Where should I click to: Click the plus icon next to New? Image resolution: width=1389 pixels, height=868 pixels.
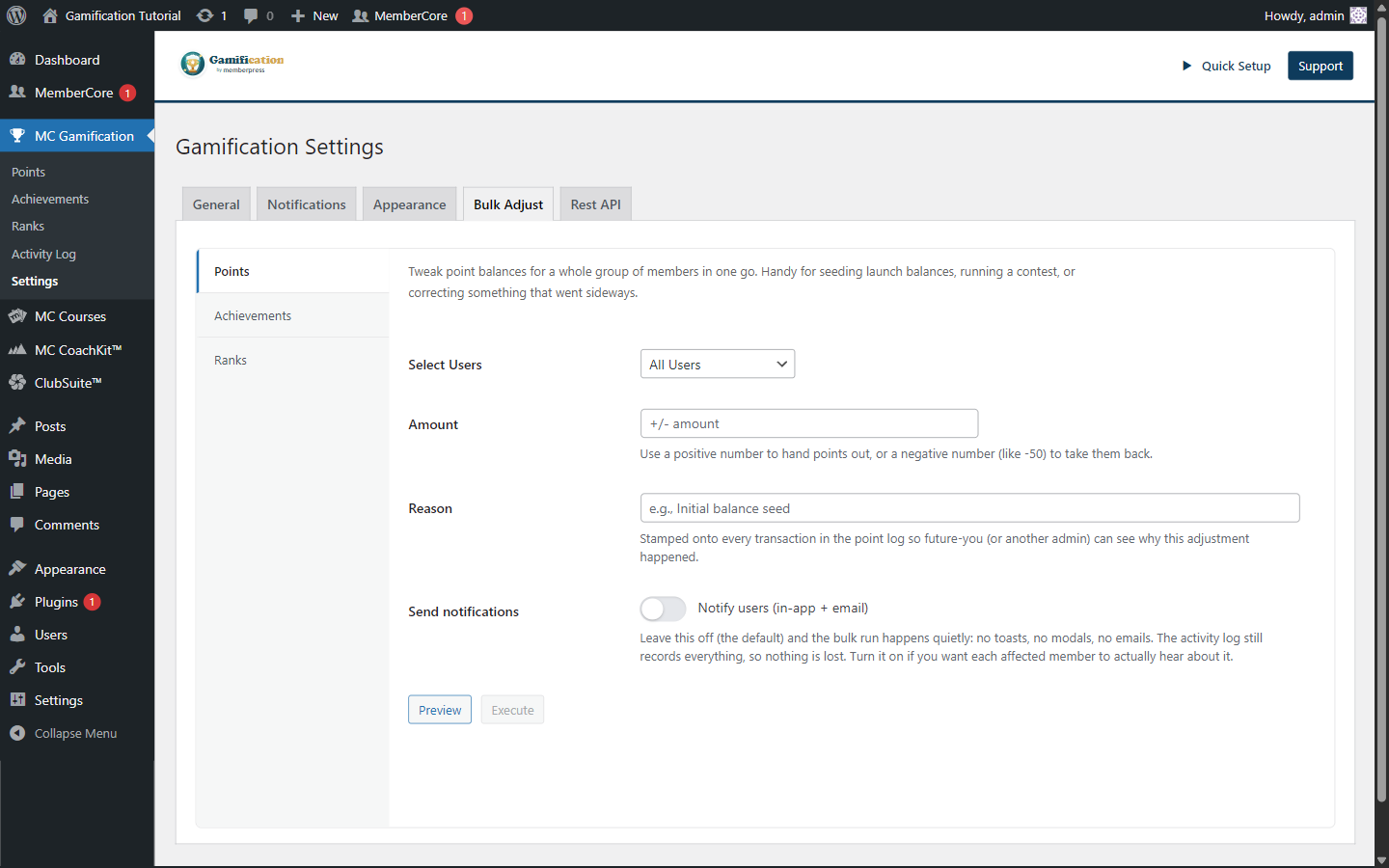point(298,15)
